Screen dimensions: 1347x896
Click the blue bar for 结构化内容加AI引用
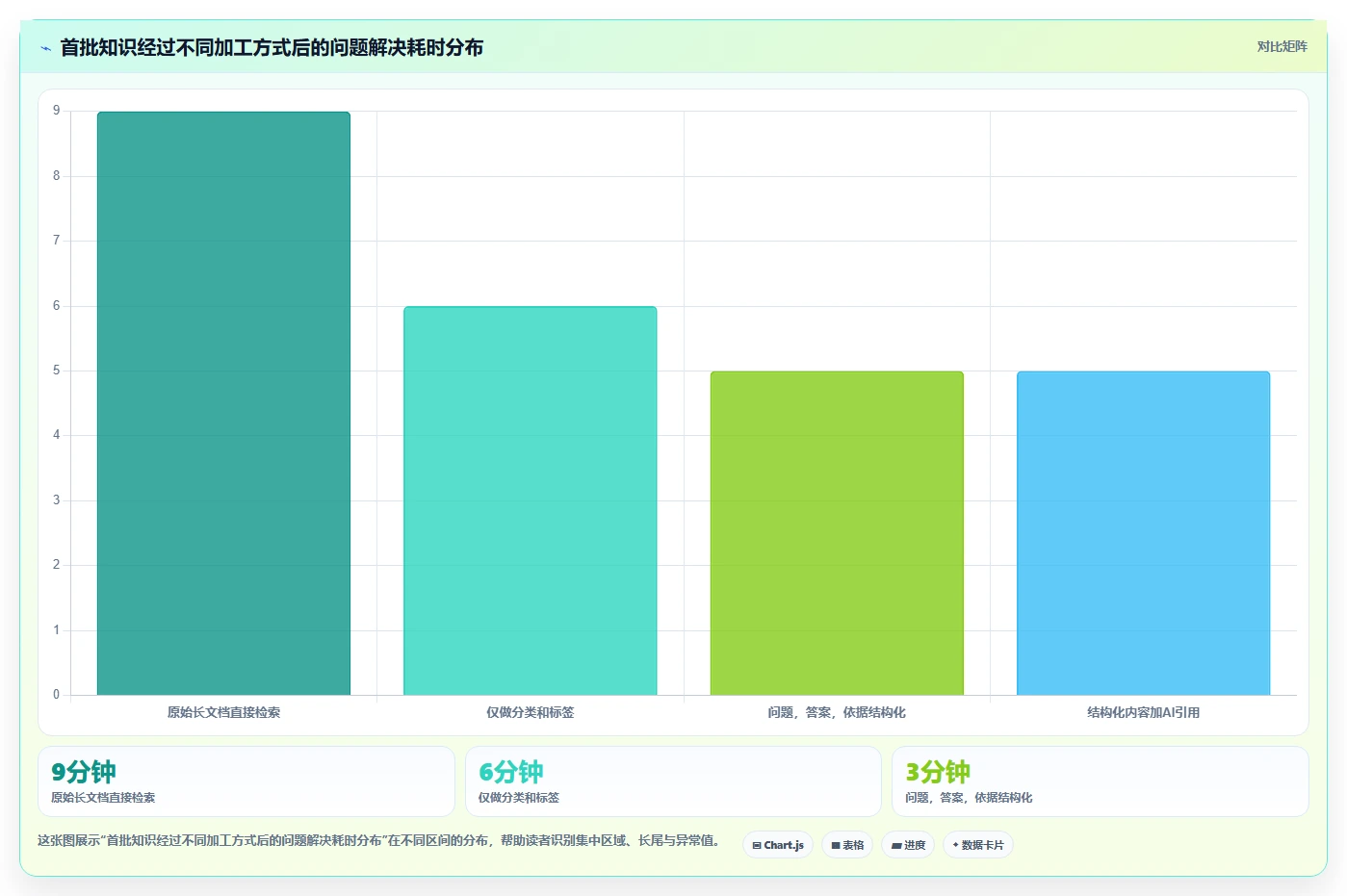pyautogui.click(x=1143, y=533)
